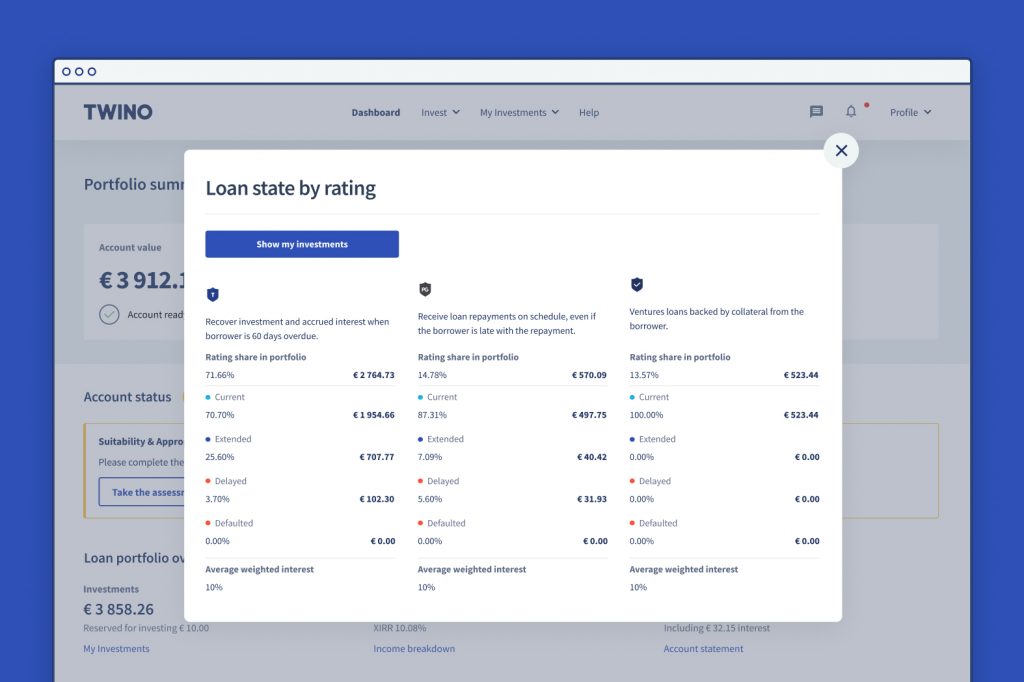This screenshot has height=682, width=1024.
Task: Click the TWINO logo
Action: 118,112
